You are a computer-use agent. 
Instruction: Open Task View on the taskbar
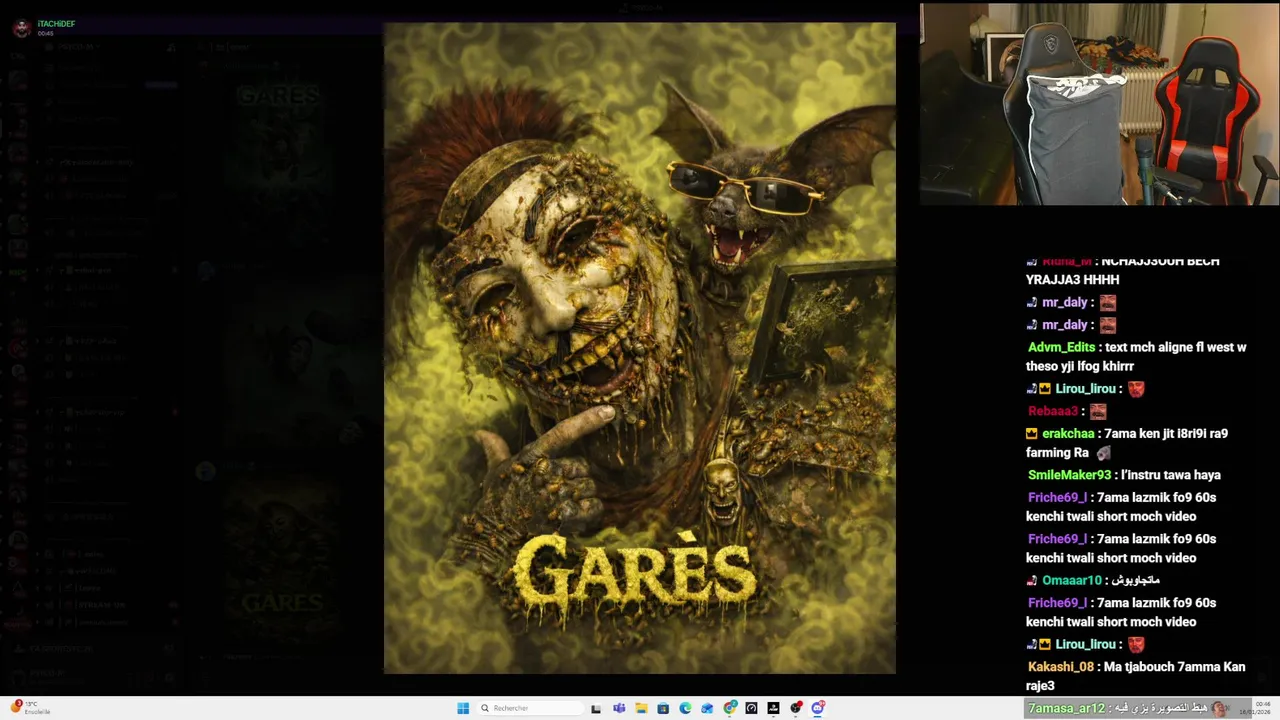tap(596, 708)
